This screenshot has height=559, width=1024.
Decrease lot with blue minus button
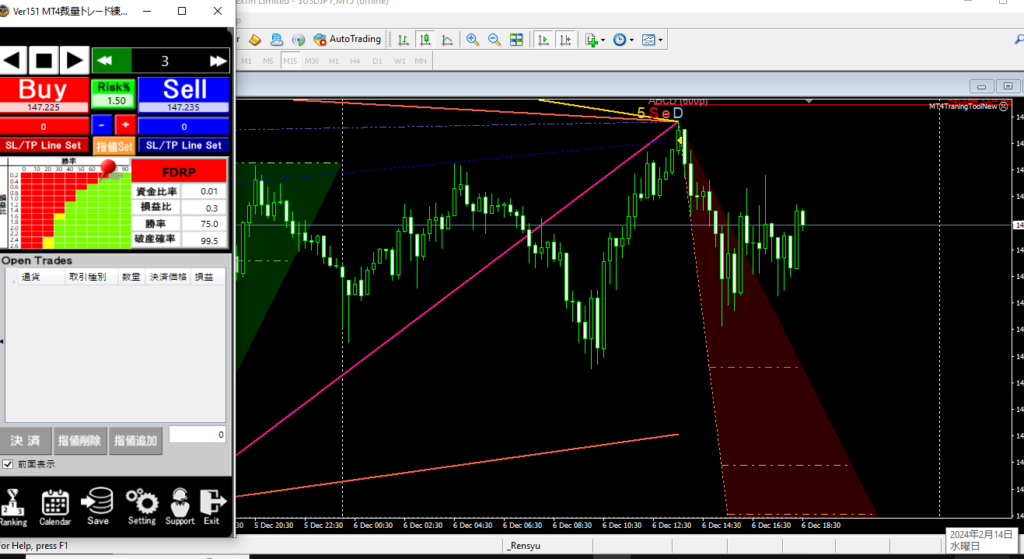(102, 125)
